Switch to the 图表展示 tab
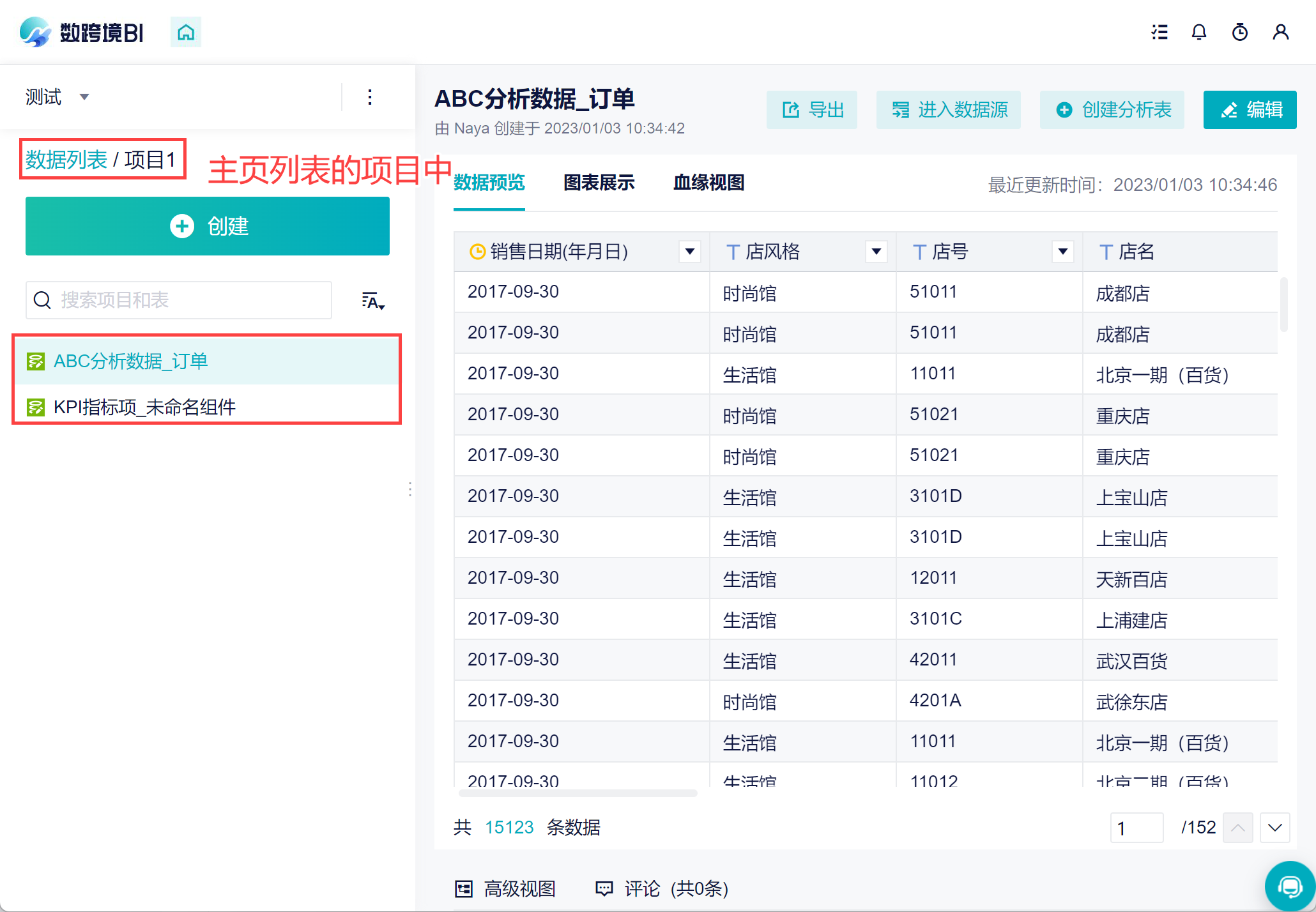This screenshot has height=912, width=1316. (599, 183)
